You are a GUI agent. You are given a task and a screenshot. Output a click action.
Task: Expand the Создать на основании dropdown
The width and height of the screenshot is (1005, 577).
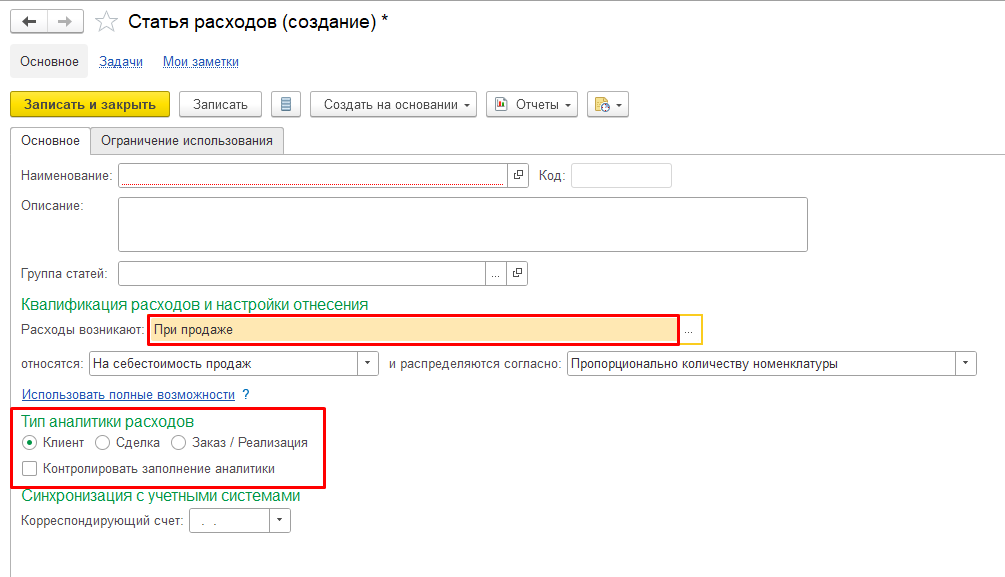point(393,104)
